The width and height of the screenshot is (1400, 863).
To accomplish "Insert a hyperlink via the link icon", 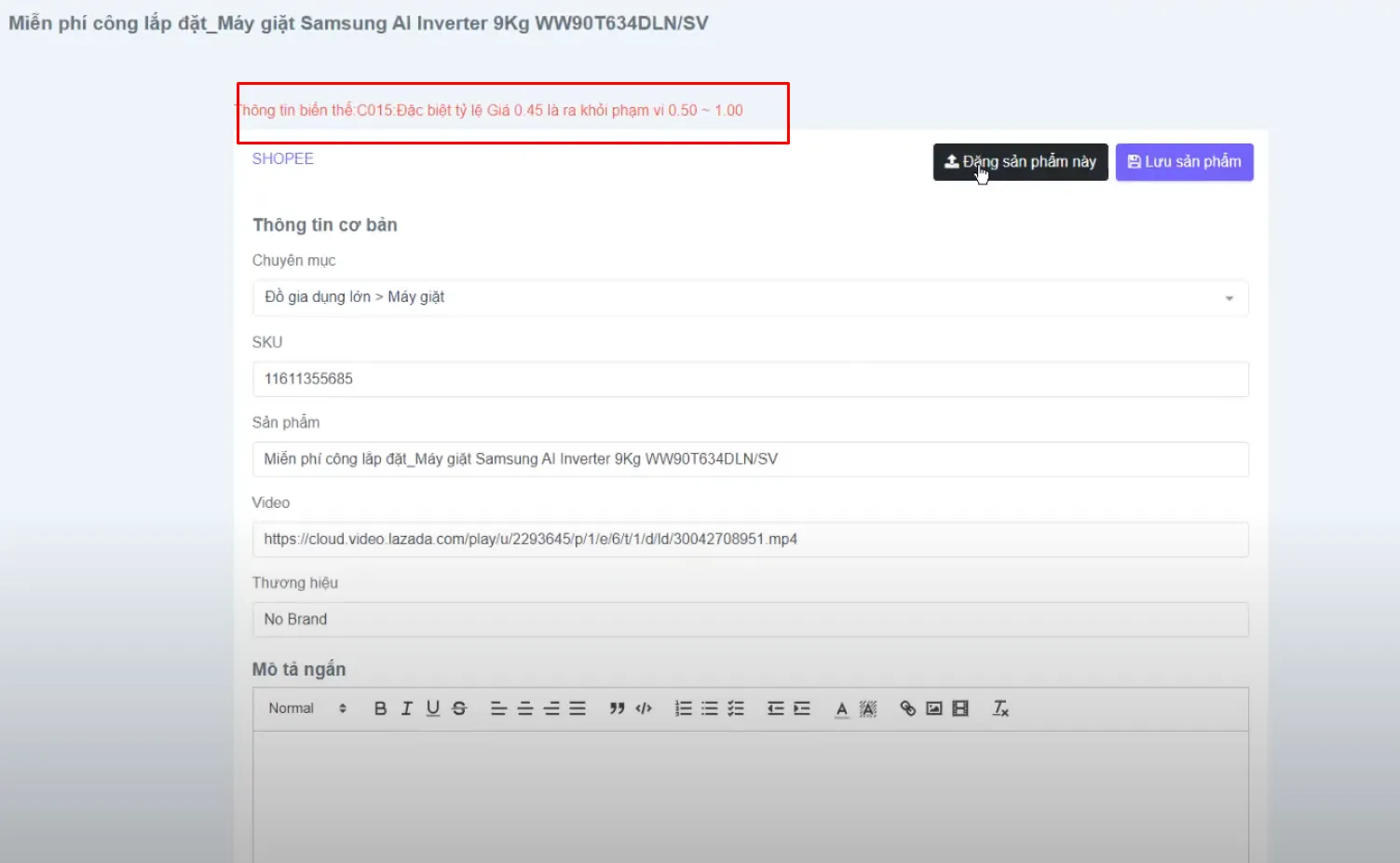I will tap(907, 709).
